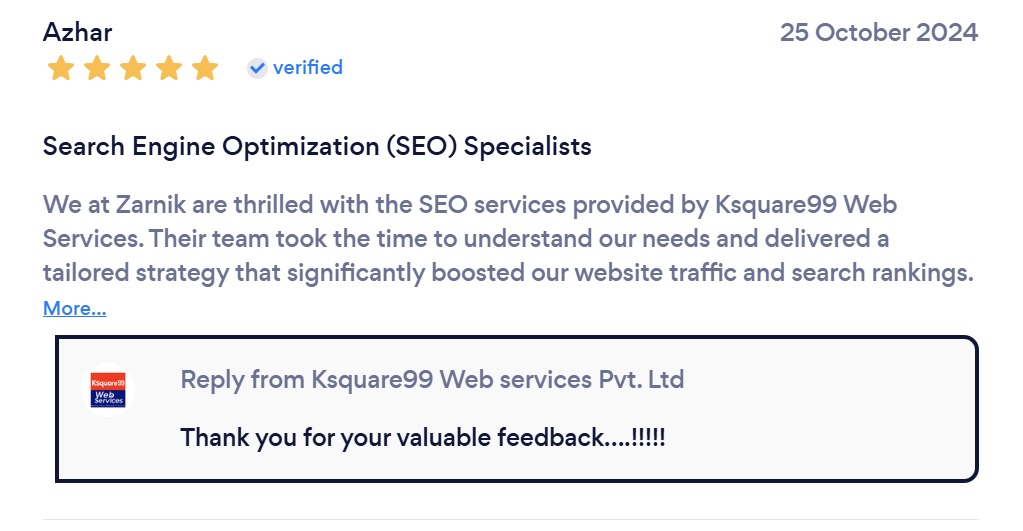Click the second gold rating star

pyautogui.click(x=97, y=68)
